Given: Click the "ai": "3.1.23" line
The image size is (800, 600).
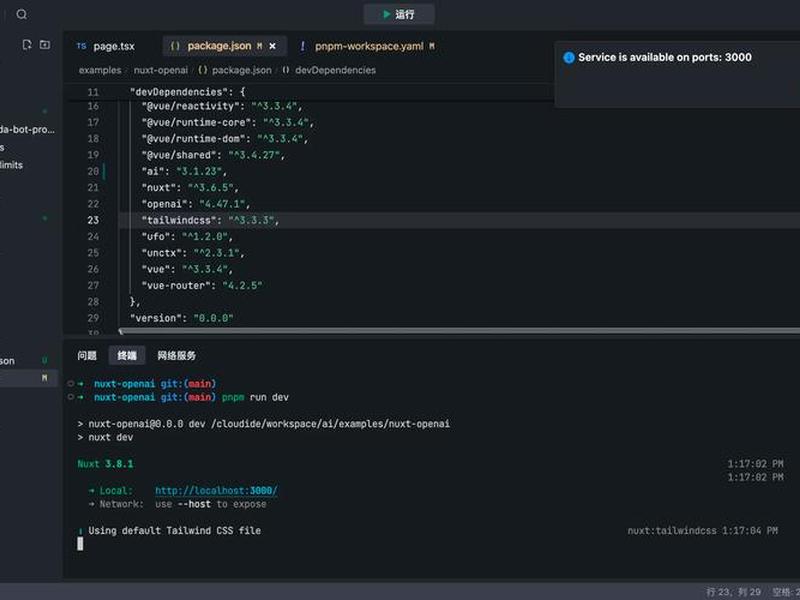Looking at the screenshot, I should 184,171.
